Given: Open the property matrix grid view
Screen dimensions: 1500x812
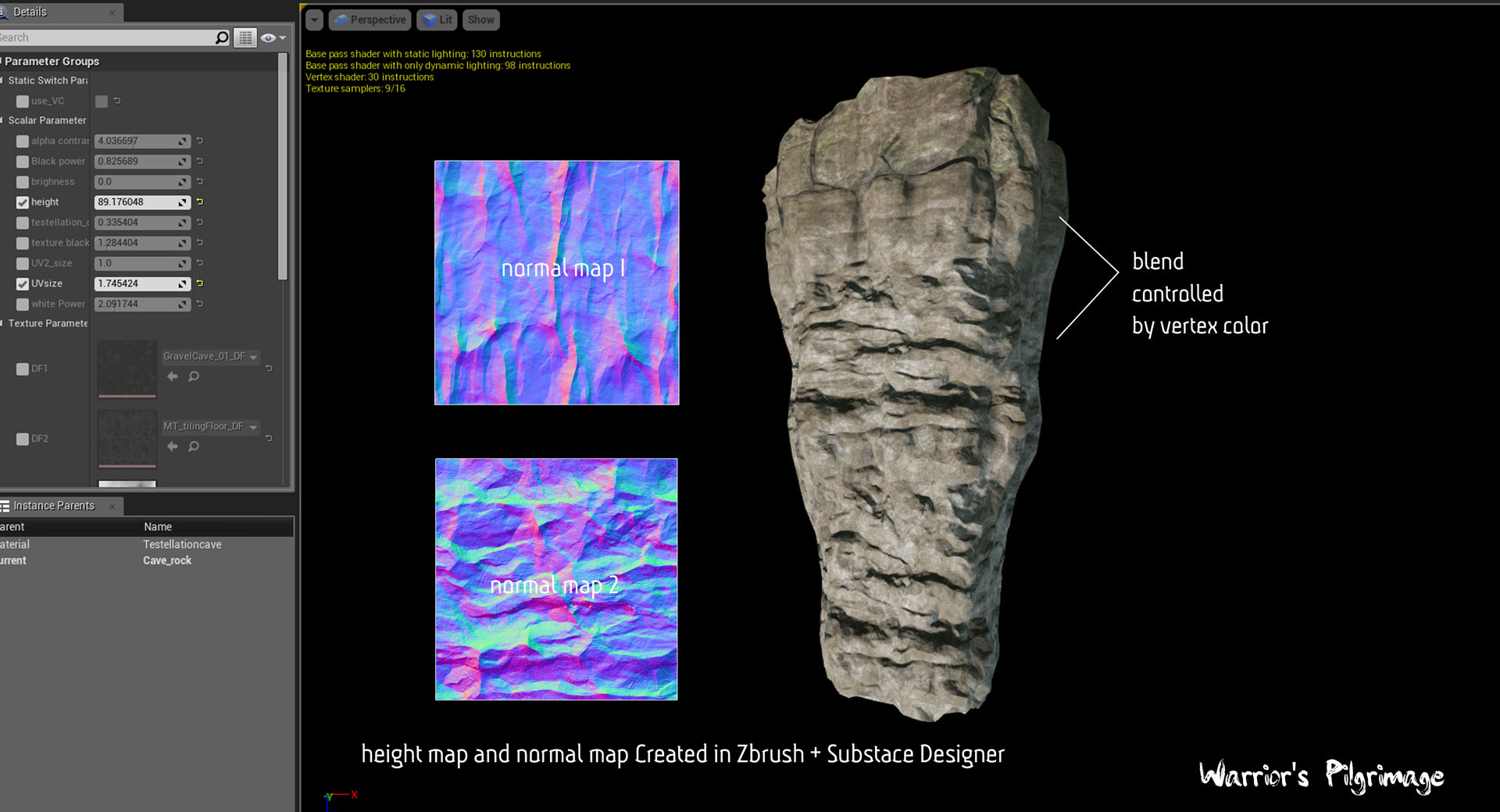Looking at the screenshot, I should pyautogui.click(x=245, y=37).
